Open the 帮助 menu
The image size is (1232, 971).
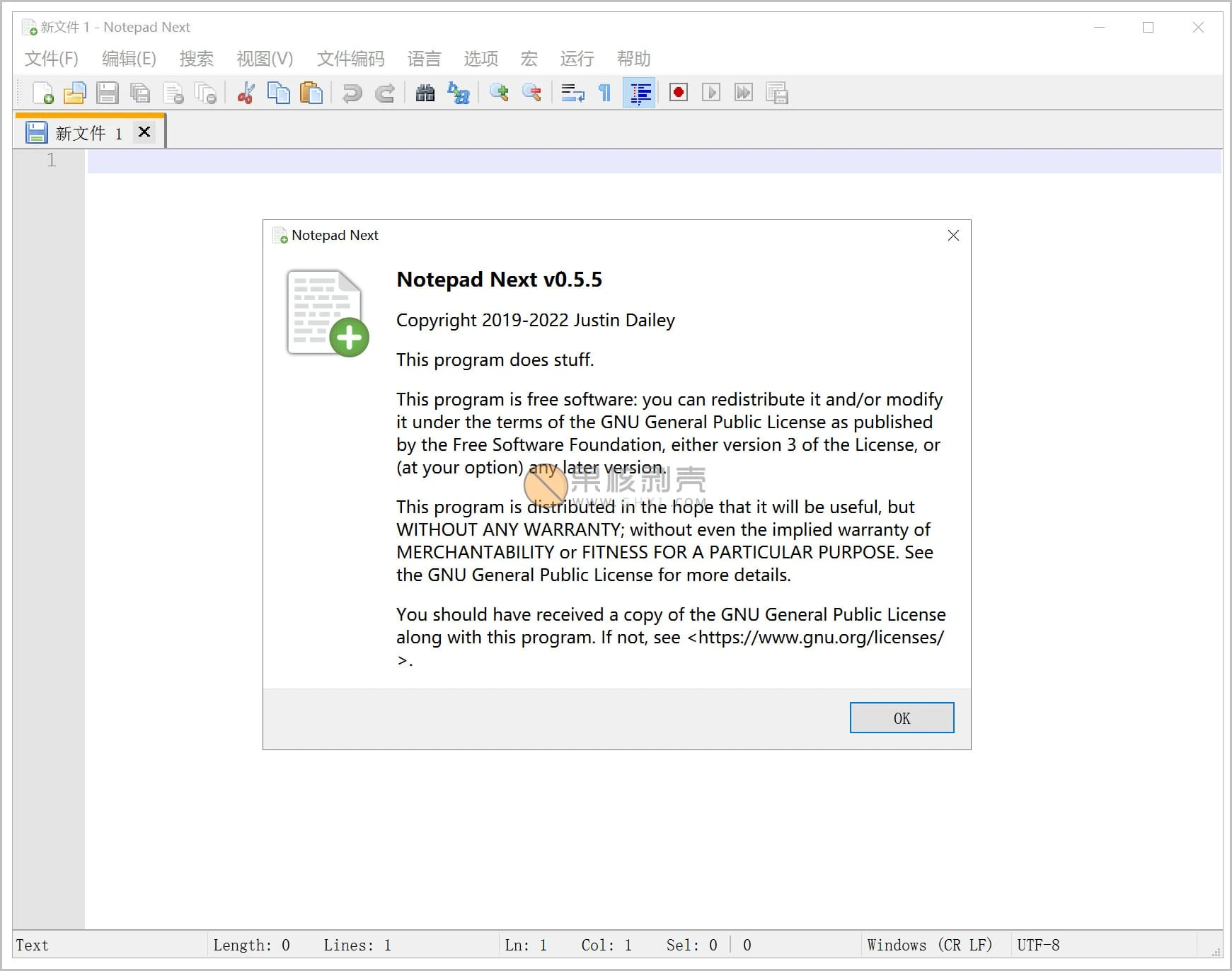click(633, 59)
